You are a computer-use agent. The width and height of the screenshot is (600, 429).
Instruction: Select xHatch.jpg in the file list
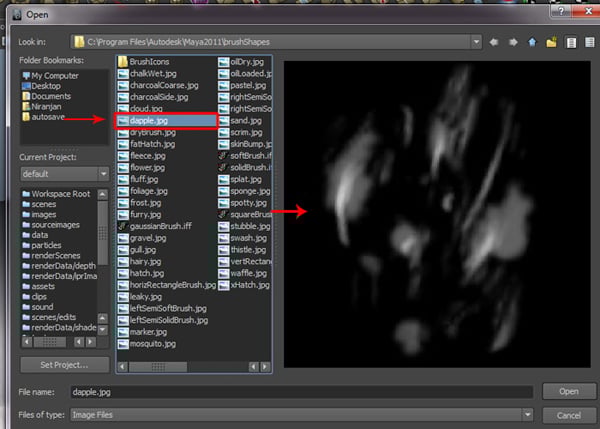coord(244,285)
